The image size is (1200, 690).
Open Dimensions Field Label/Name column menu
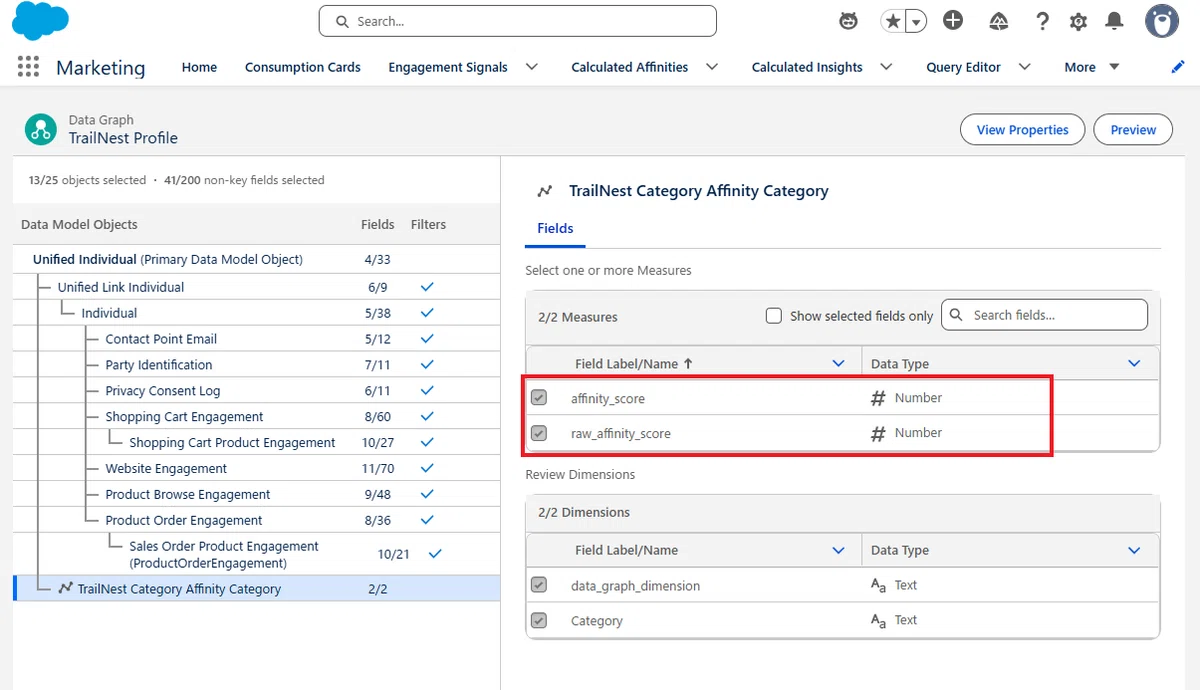(839, 550)
